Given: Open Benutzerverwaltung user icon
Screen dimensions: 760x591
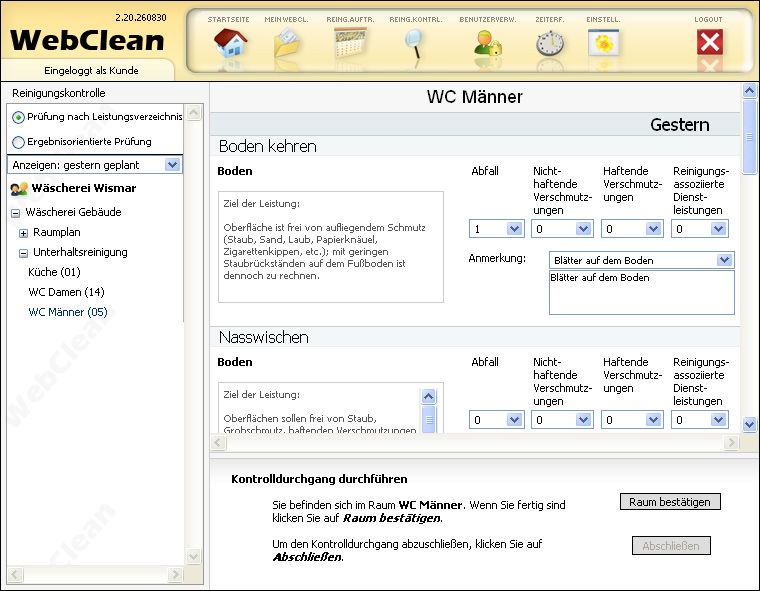Looking at the screenshot, I should click(487, 43).
